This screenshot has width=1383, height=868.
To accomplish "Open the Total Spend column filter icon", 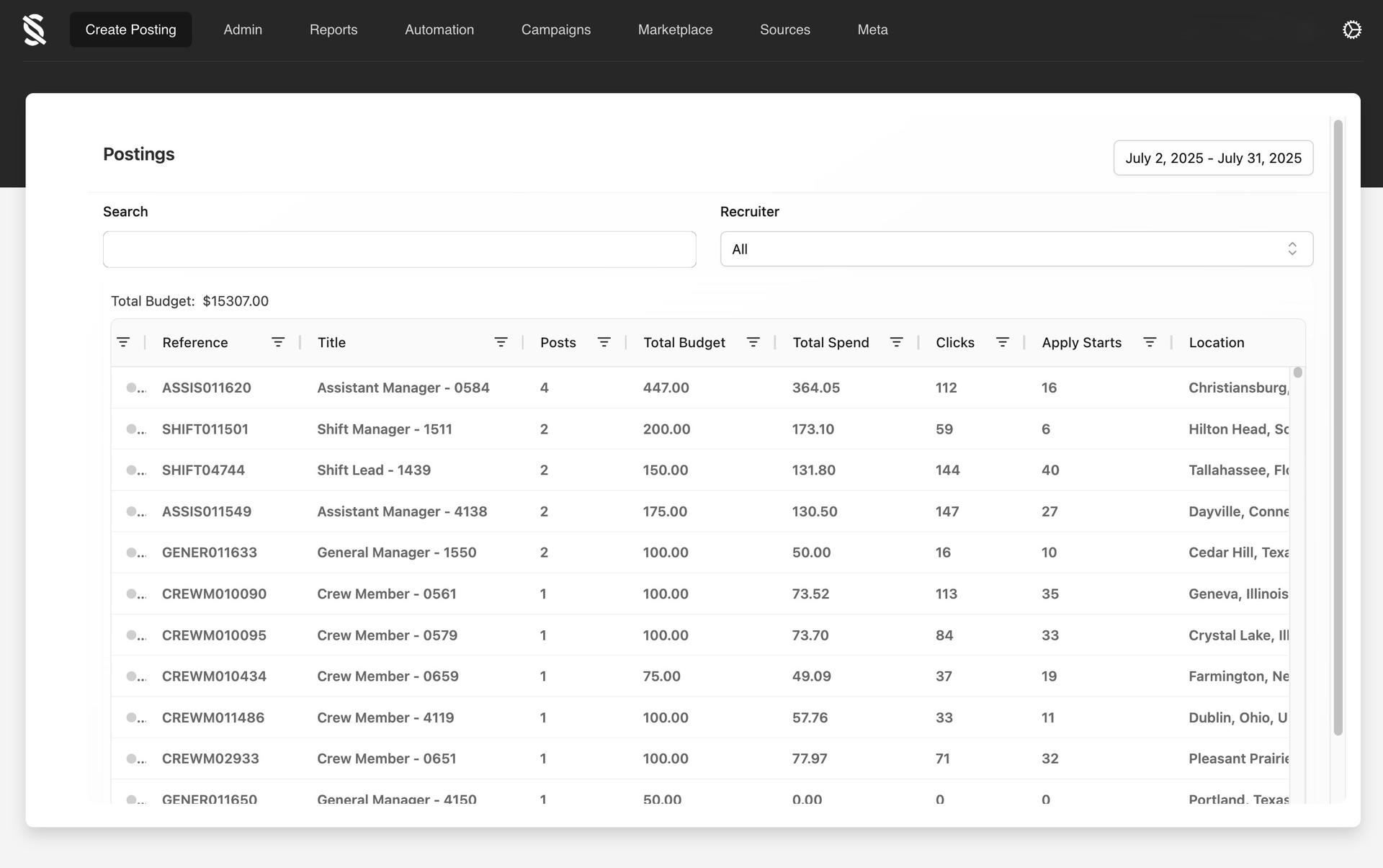I will coord(896,342).
